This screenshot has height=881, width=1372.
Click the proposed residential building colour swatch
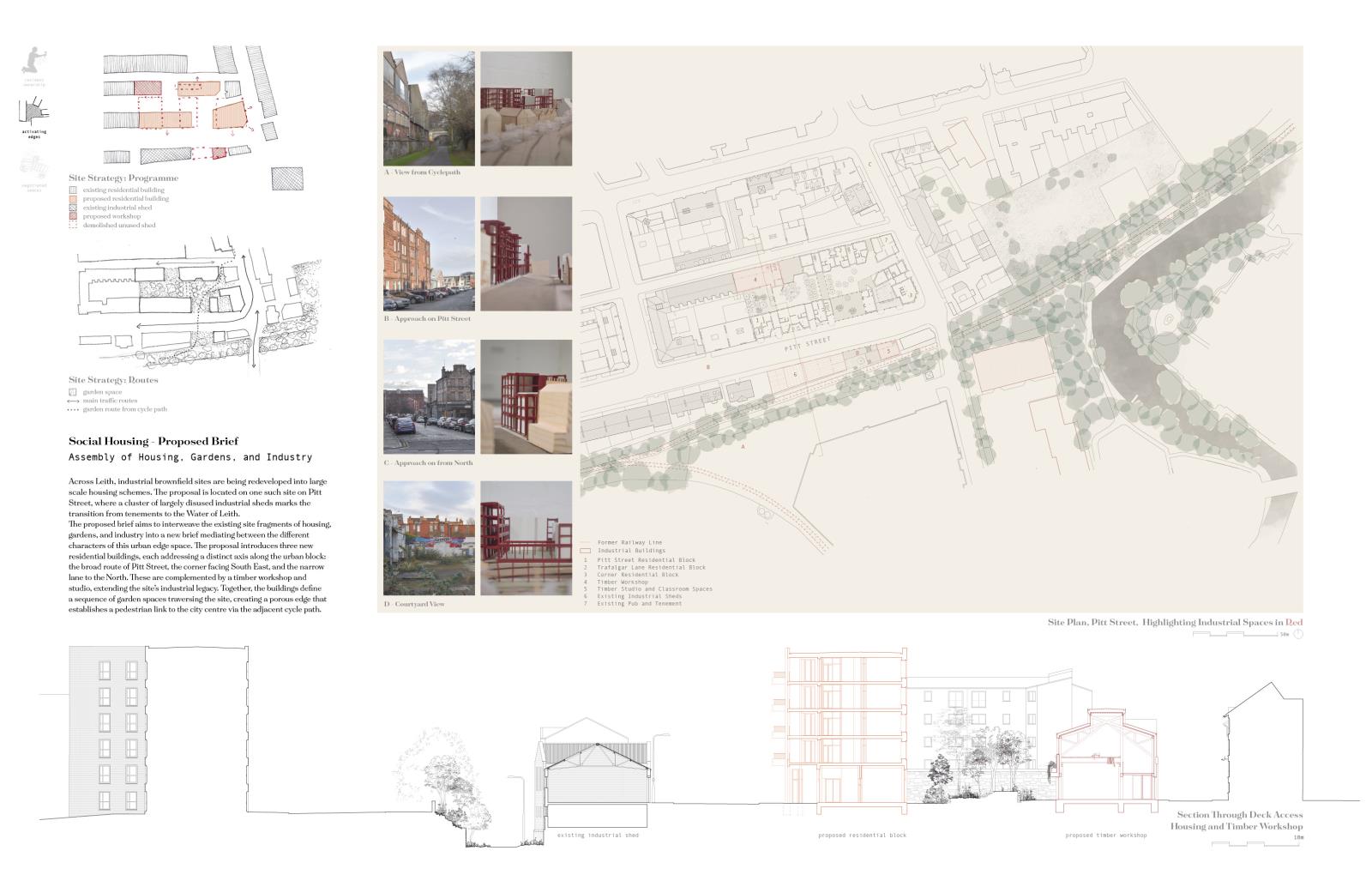tap(73, 199)
